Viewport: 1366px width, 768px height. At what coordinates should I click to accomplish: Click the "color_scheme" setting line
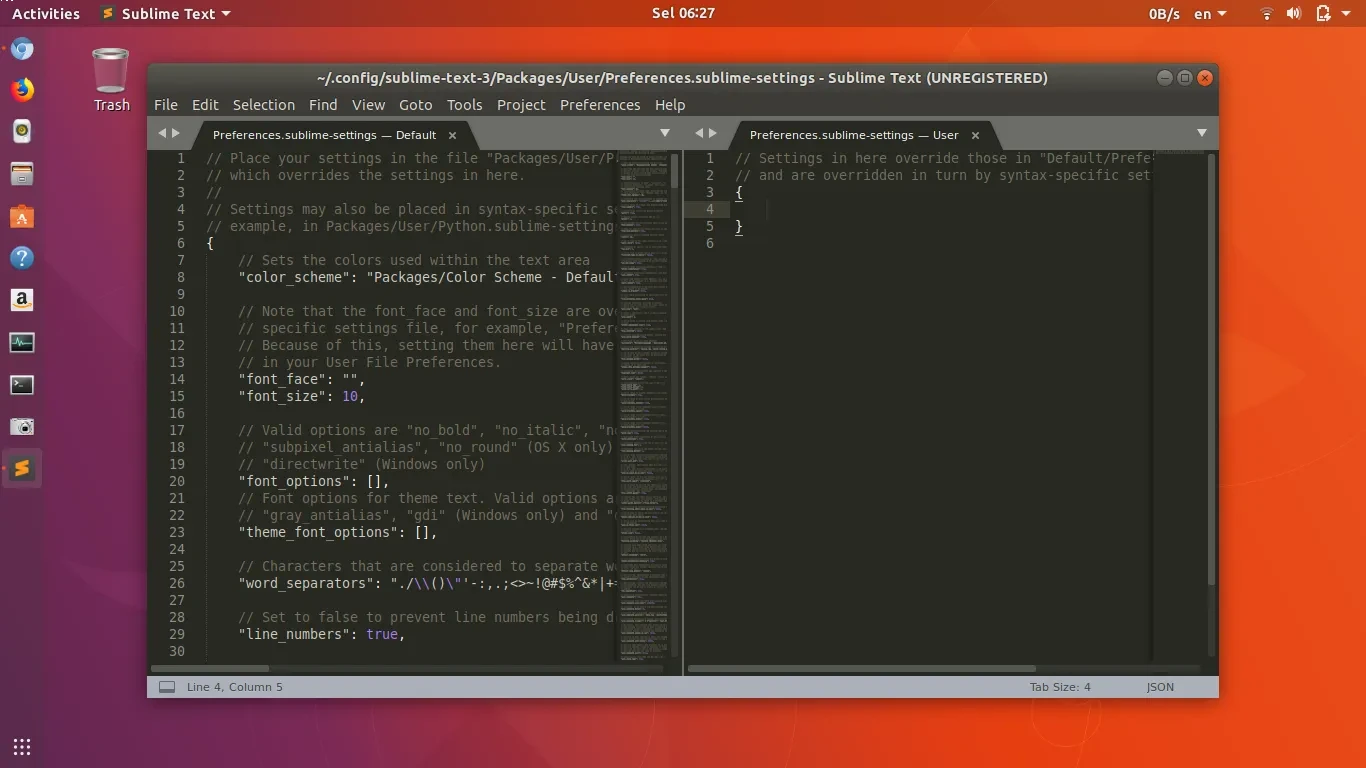tap(426, 277)
